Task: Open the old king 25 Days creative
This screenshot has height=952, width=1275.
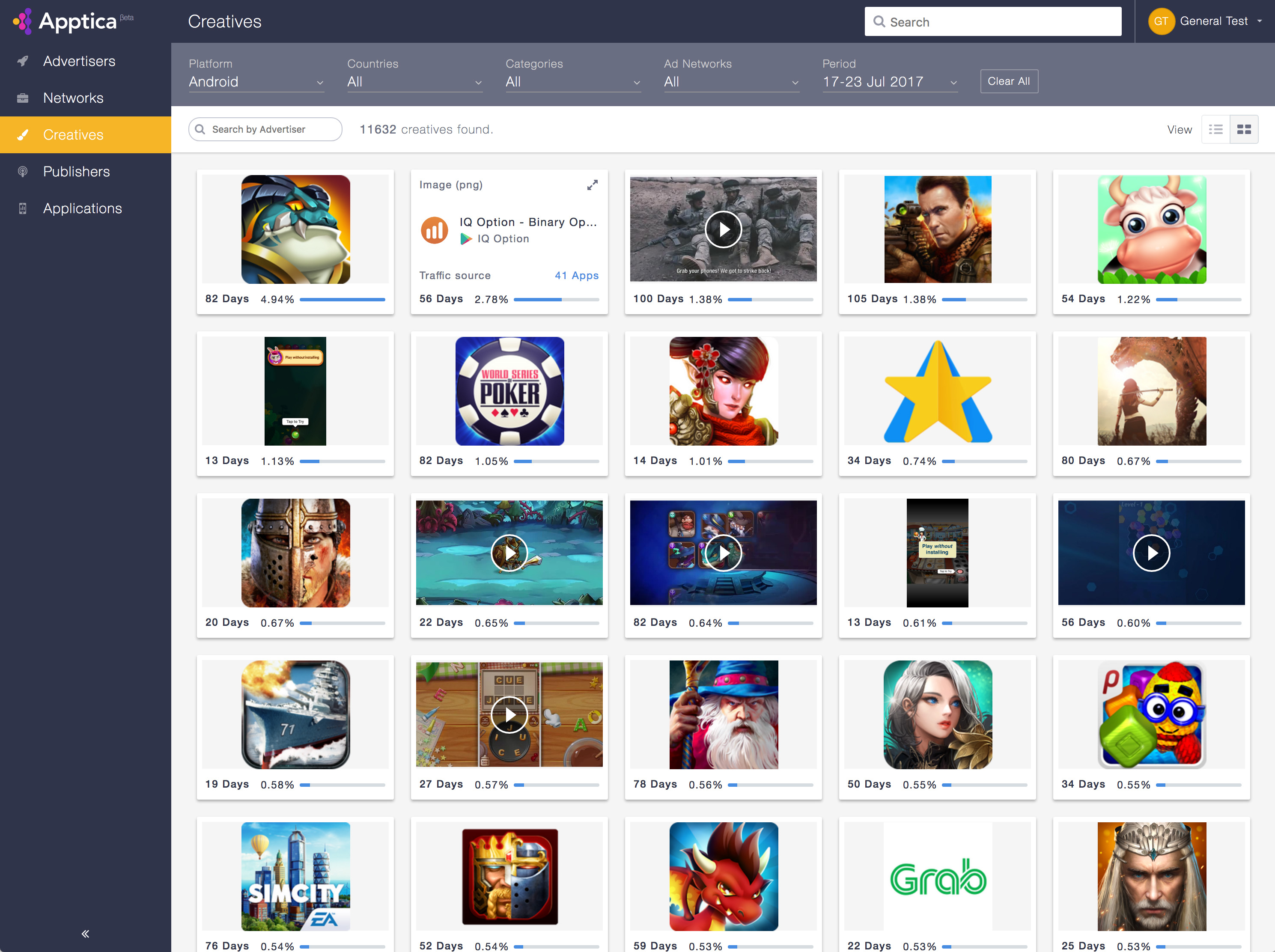Action: tap(1151, 877)
